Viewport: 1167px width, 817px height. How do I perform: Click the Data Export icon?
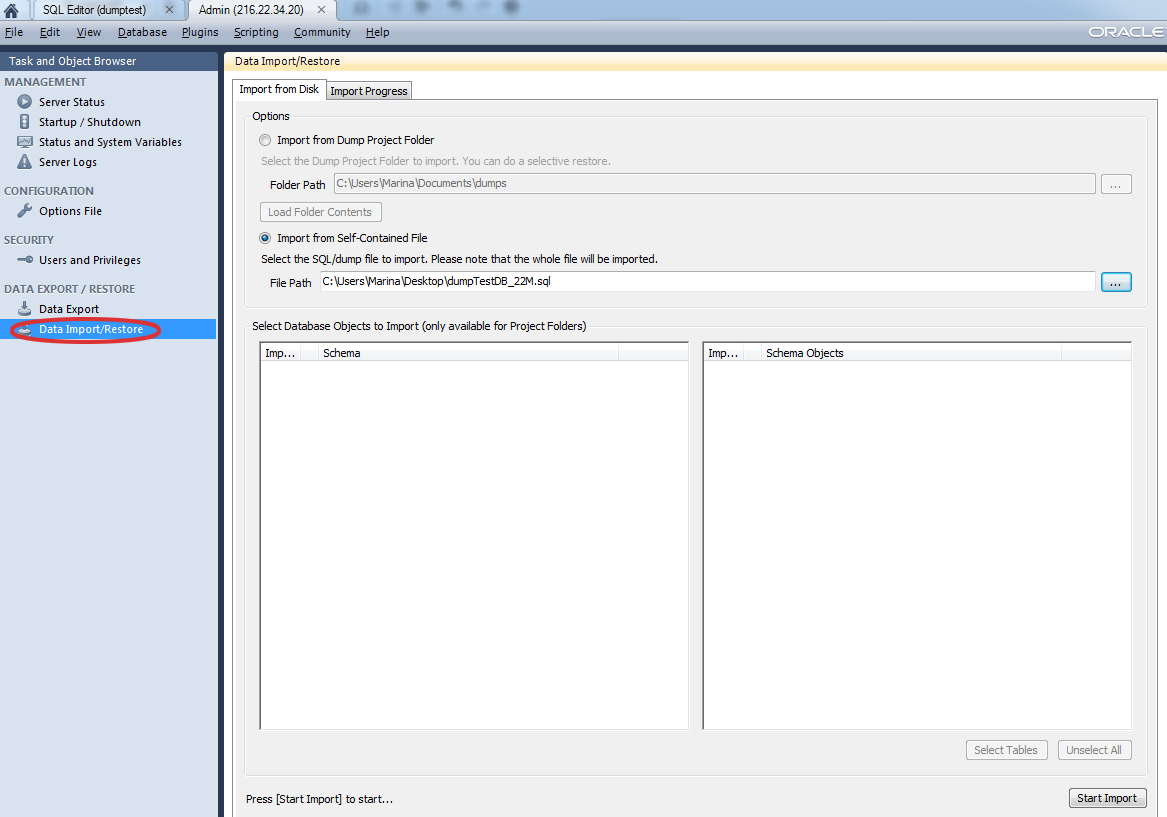25,308
